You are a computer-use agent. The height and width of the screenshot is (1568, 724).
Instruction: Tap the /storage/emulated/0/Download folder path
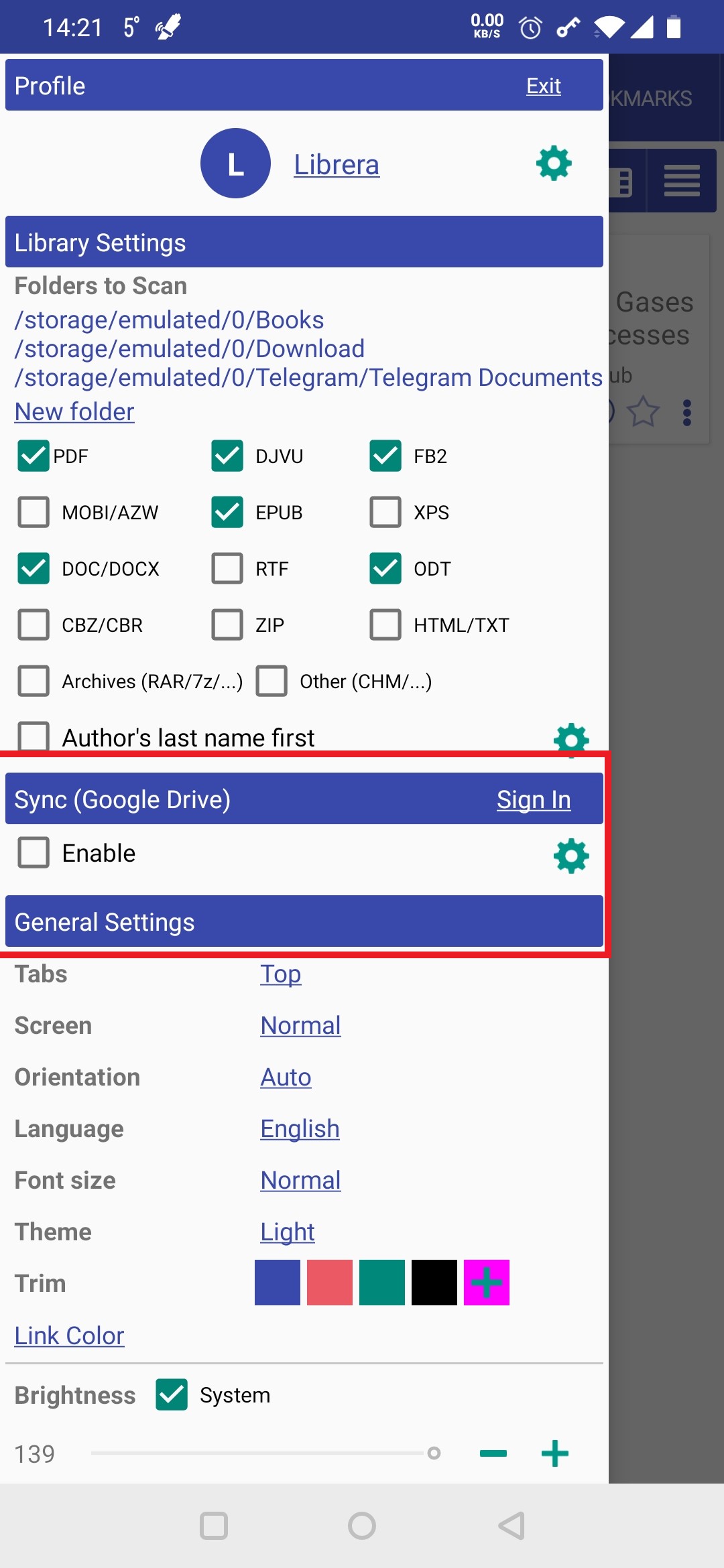[x=190, y=348]
